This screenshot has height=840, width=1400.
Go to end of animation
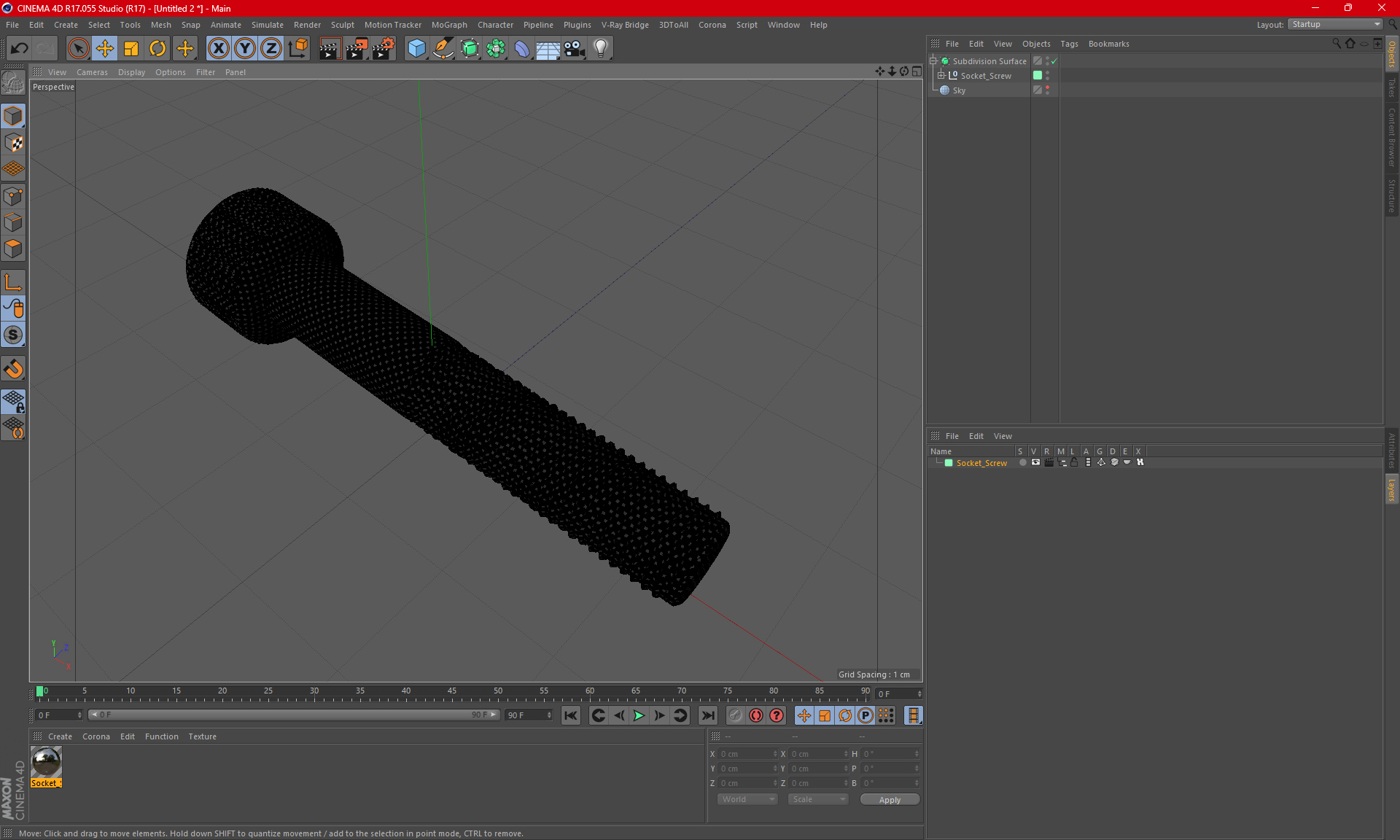point(707,715)
